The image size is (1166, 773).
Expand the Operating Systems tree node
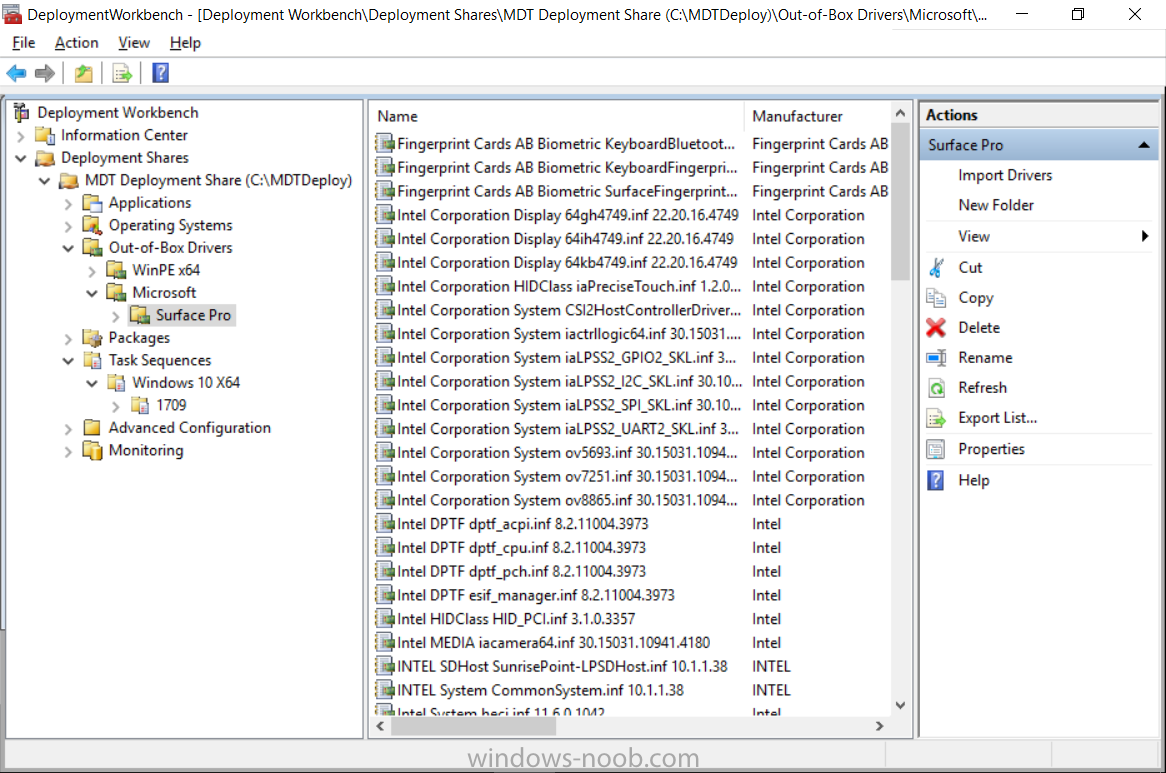point(68,226)
